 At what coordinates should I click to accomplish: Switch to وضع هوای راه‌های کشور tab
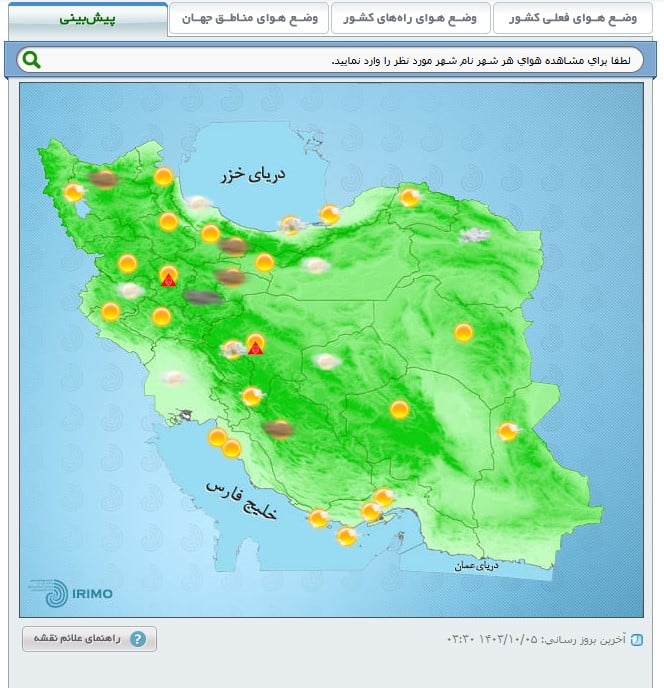click(x=410, y=18)
